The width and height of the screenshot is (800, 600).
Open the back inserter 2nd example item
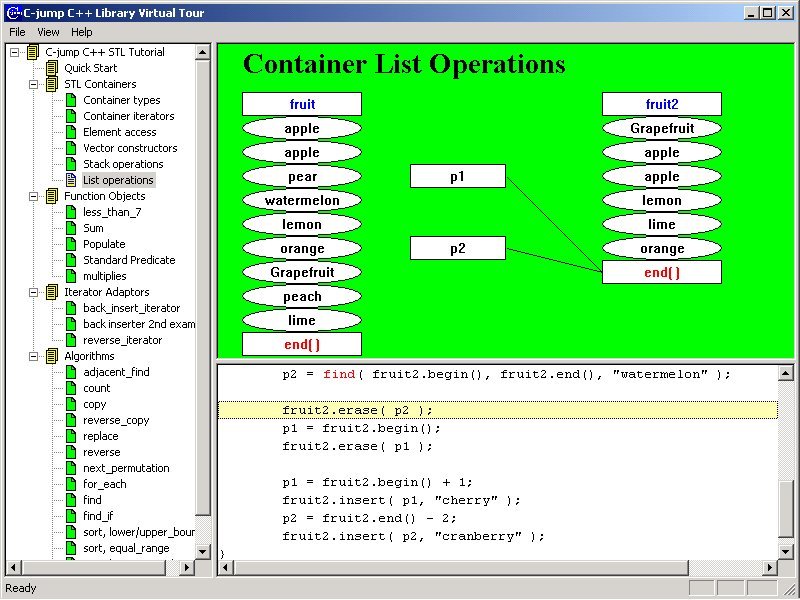(x=139, y=324)
